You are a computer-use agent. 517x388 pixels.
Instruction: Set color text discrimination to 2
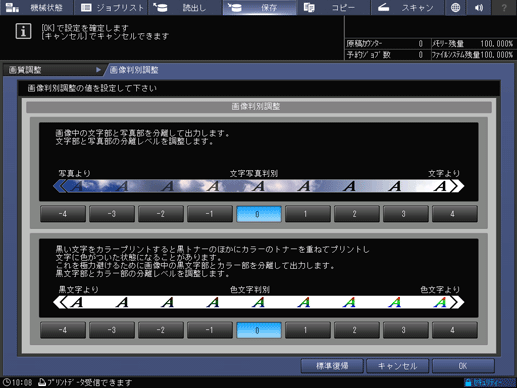[357, 330]
